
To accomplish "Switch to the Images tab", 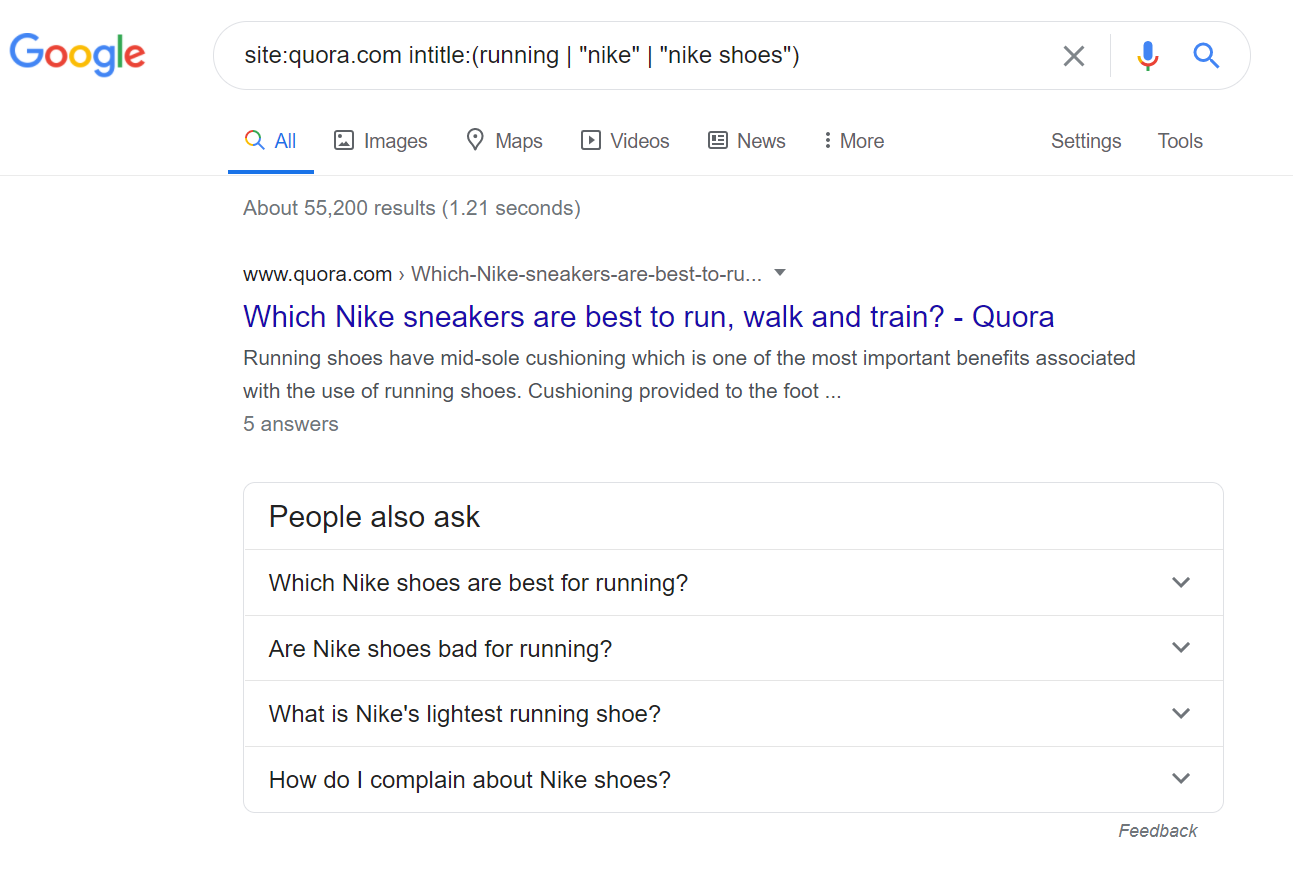I will 380,141.
